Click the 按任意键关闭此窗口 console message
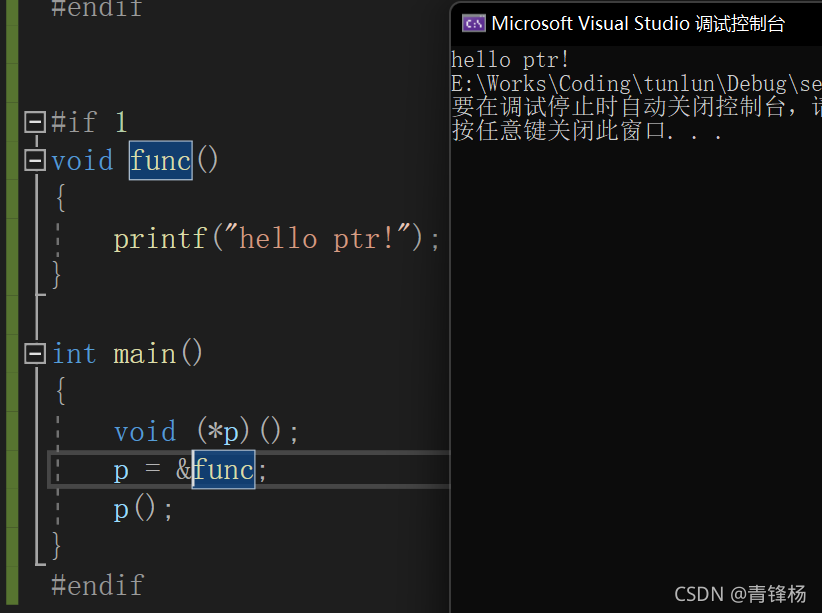 click(x=586, y=131)
